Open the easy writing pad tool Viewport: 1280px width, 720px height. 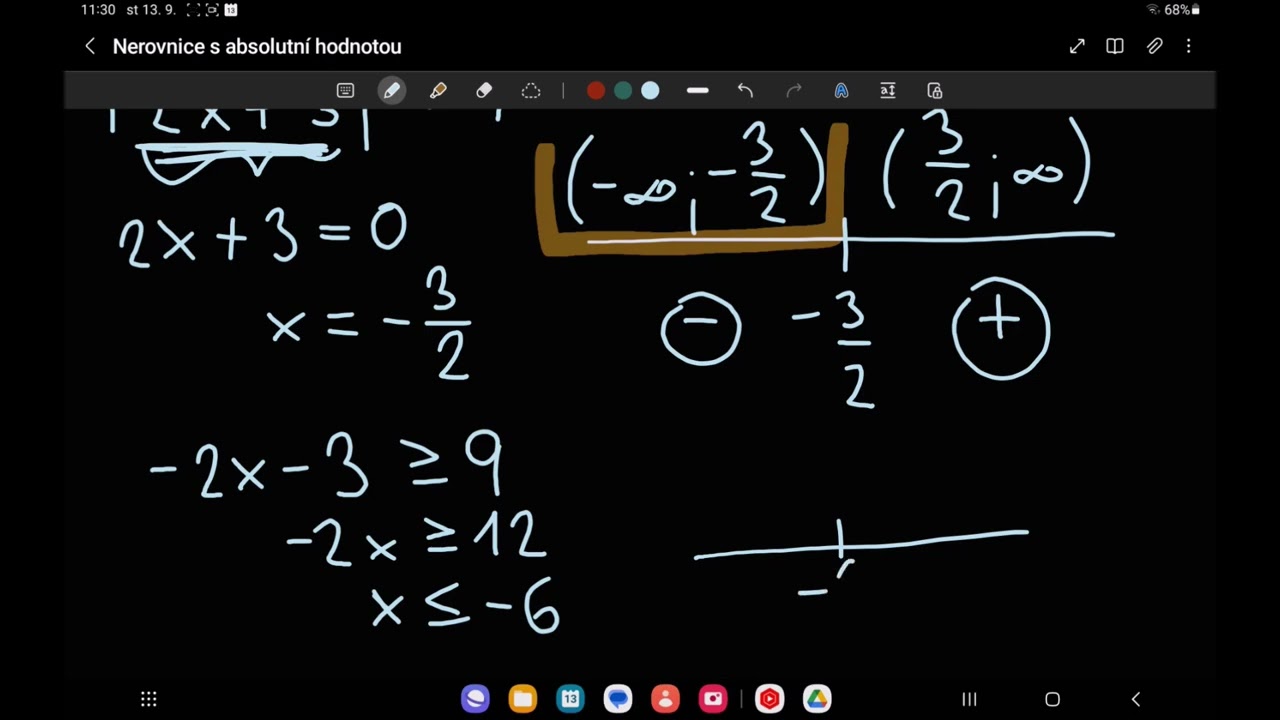coord(888,91)
